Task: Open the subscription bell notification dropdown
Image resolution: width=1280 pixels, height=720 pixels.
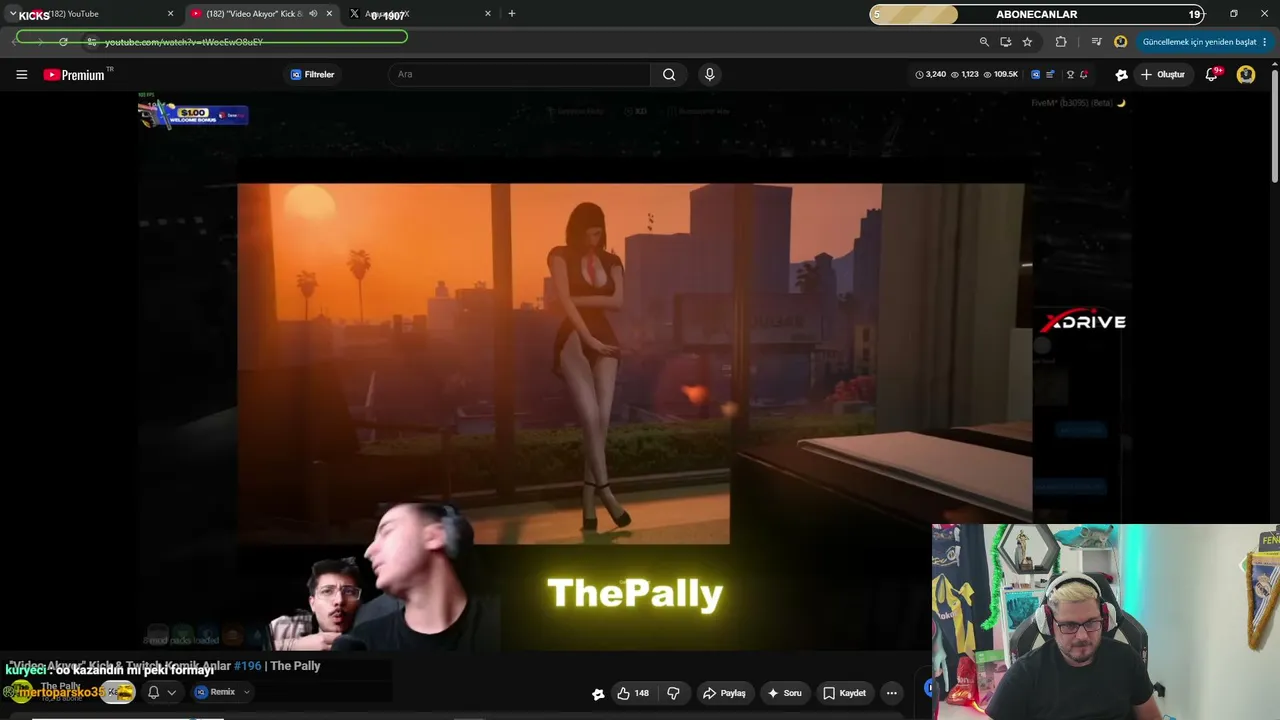Action: point(161,692)
